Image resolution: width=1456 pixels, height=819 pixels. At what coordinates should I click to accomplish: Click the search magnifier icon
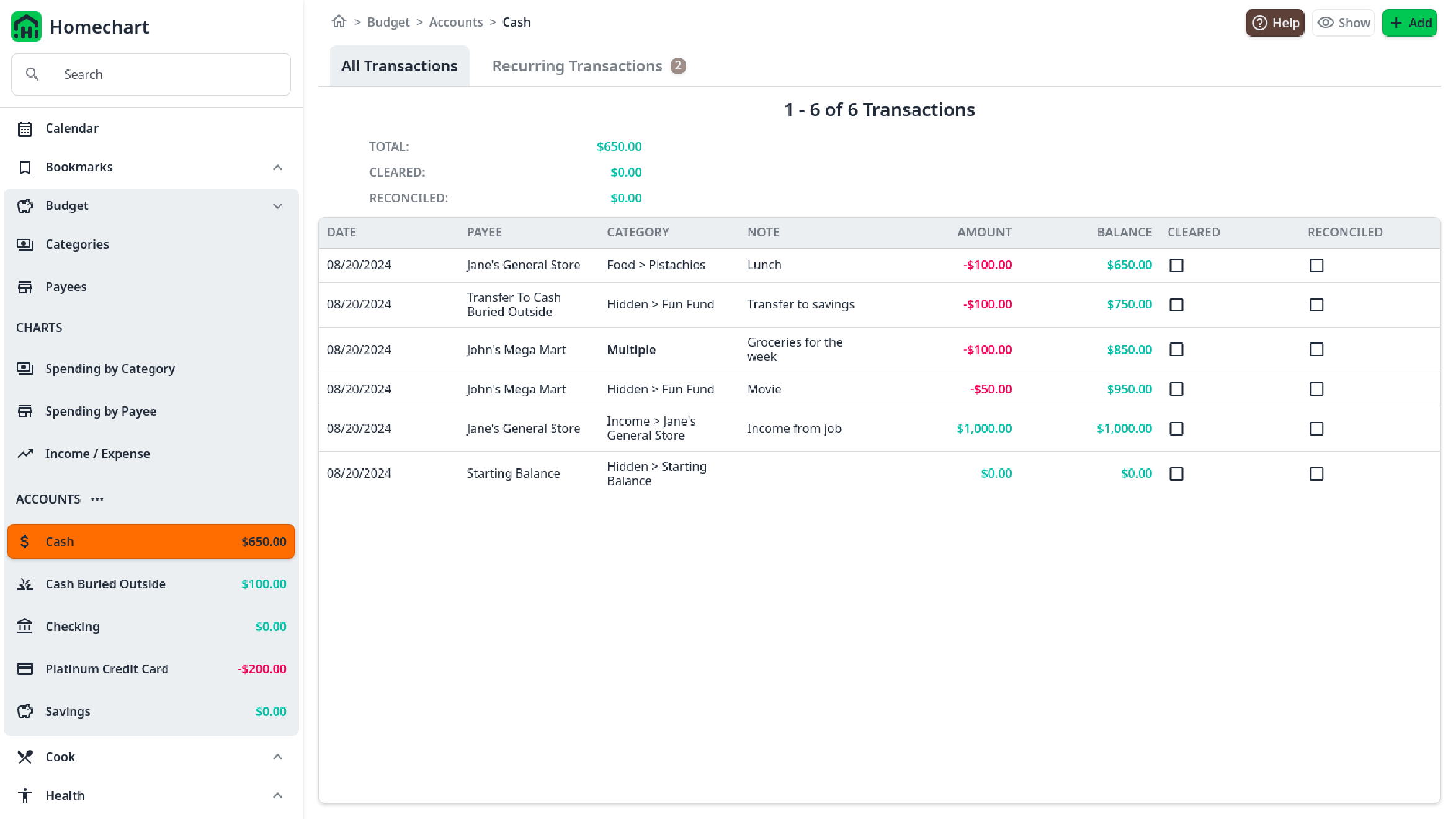pos(32,74)
